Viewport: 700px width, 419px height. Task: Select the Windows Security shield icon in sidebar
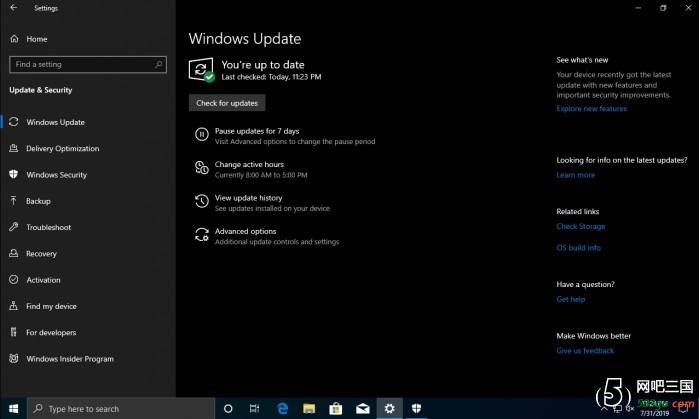pyautogui.click(x=14, y=174)
